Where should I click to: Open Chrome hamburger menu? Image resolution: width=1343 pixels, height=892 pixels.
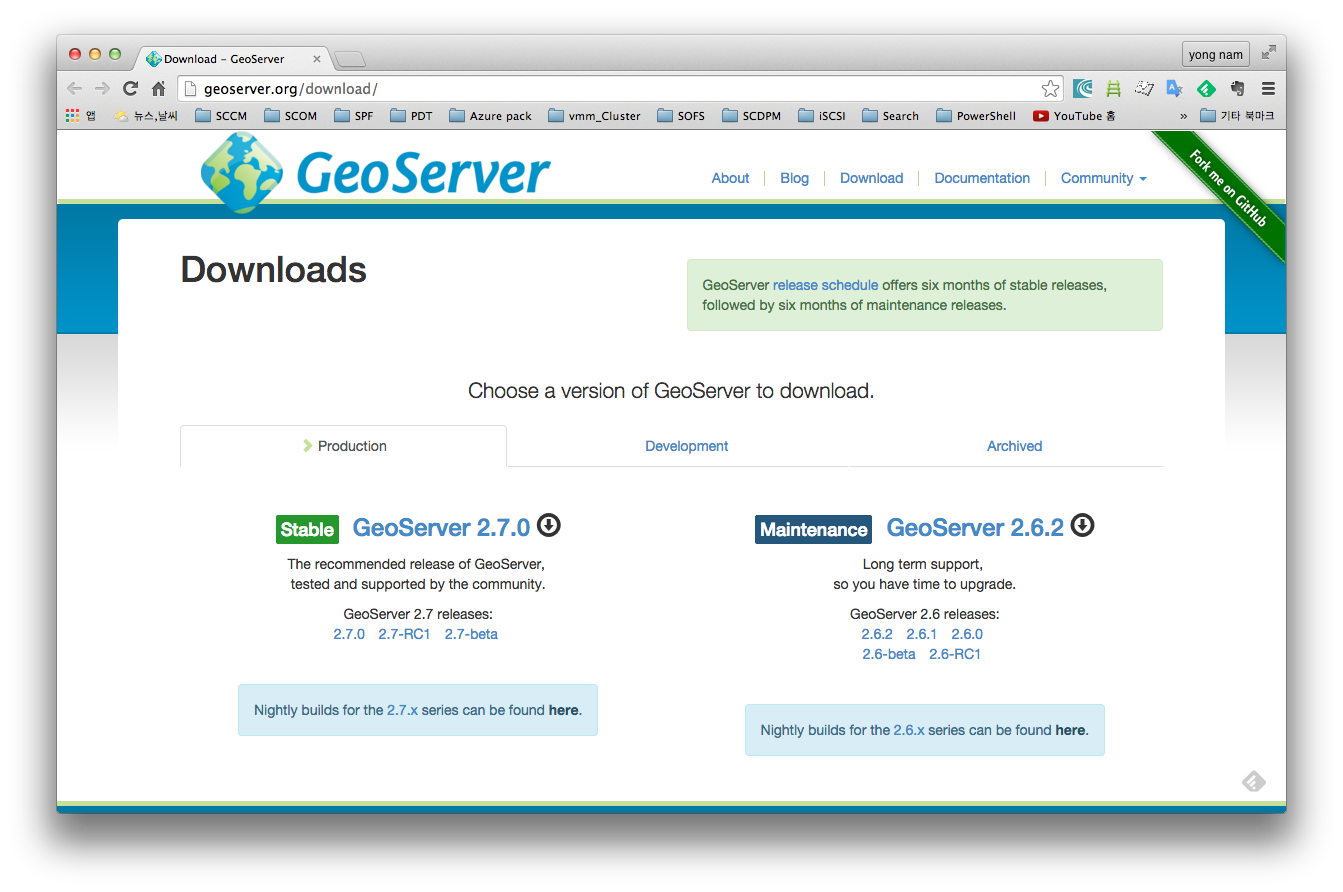pyautogui.click(x=1268, y=88)
